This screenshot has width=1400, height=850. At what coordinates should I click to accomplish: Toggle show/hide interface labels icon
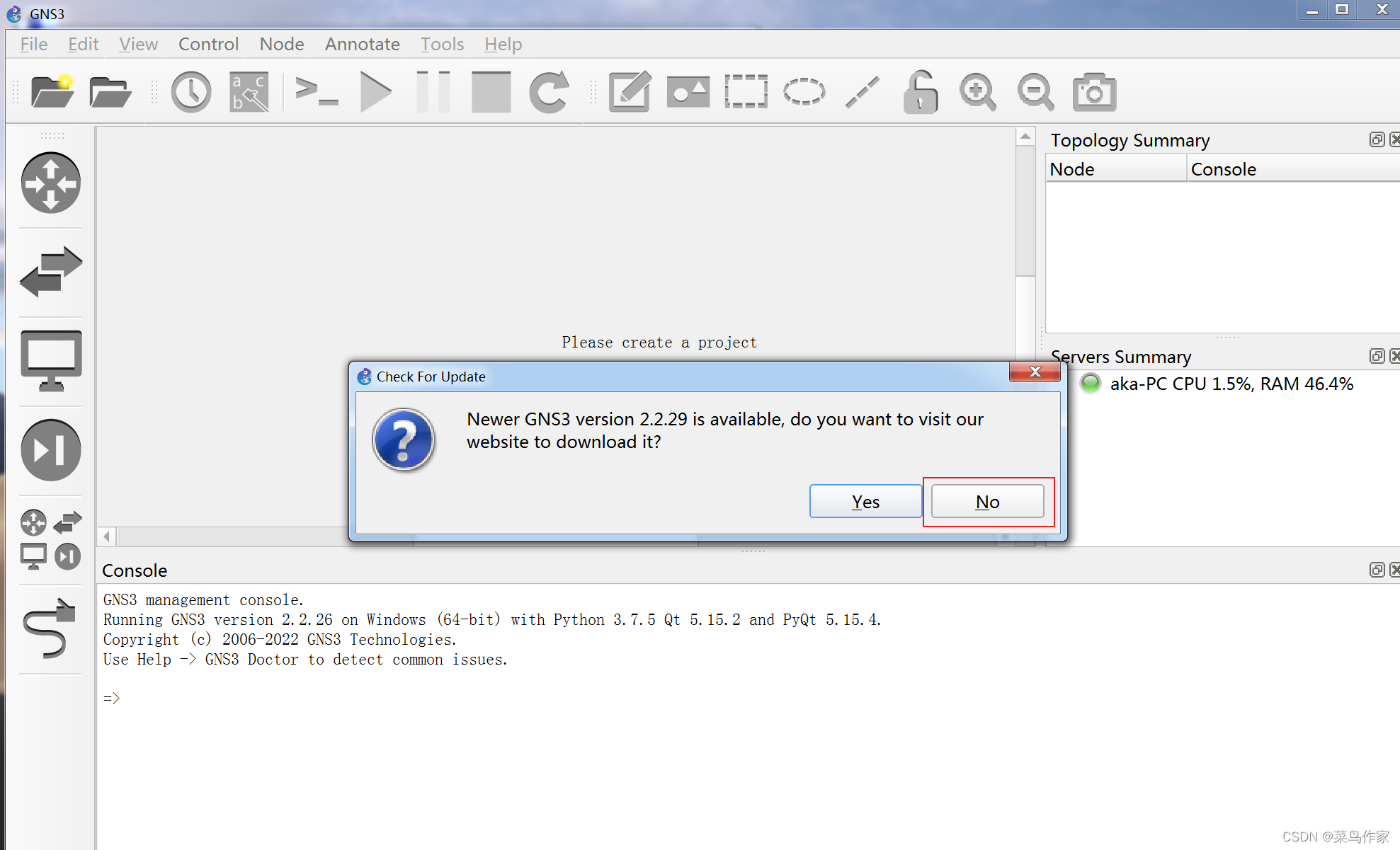coord(249,92)
